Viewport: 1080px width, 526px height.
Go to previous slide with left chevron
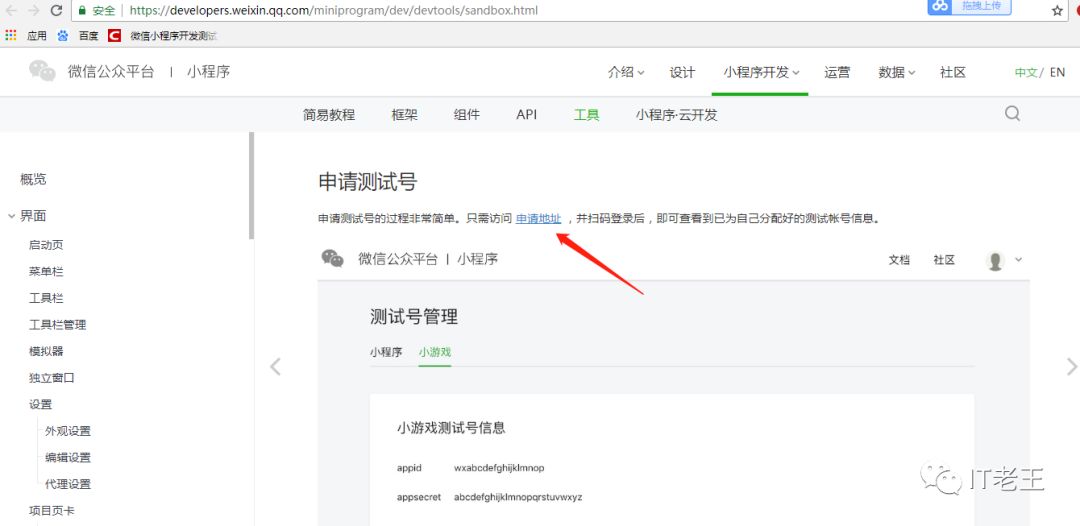[276, 366]
